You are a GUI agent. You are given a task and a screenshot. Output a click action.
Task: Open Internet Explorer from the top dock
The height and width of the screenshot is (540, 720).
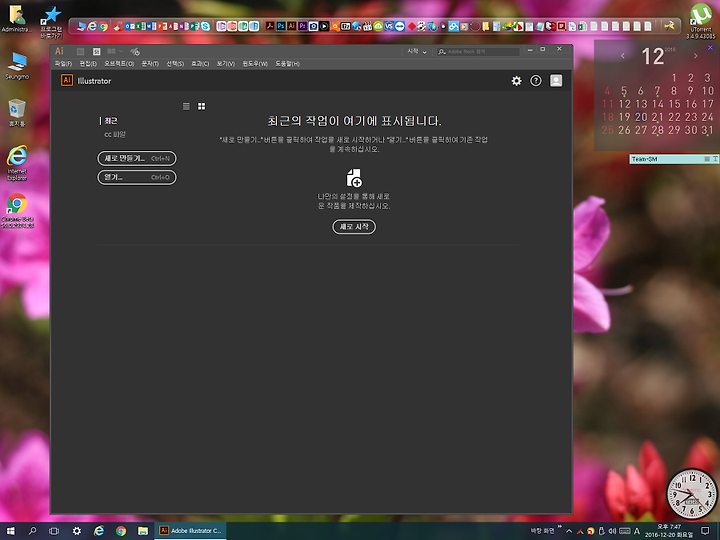coord(92,26)
